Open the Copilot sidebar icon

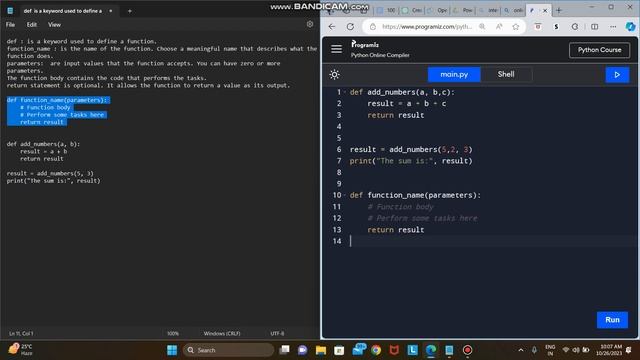[x=630, y=27]
